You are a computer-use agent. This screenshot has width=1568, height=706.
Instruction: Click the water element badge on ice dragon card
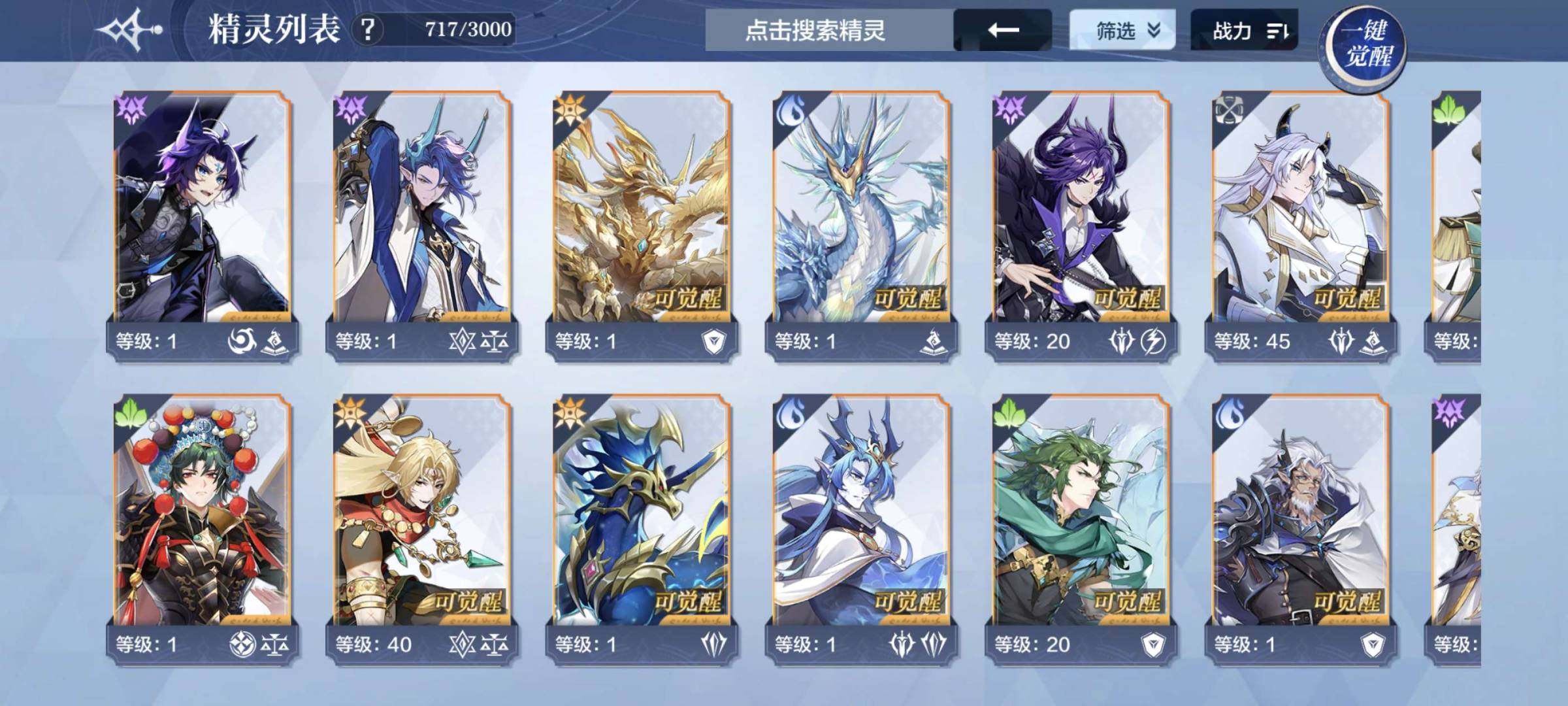(x=789, y=110)
